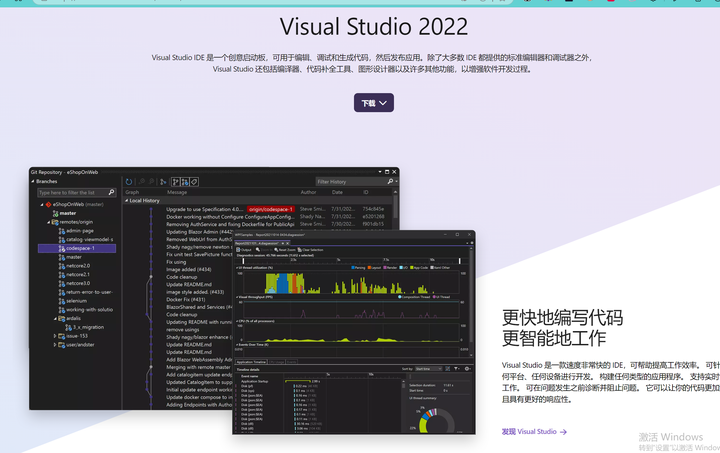Collapse the Local History group
The height and width of the screenshot is (453, 720).
click(x=127, y=201)
